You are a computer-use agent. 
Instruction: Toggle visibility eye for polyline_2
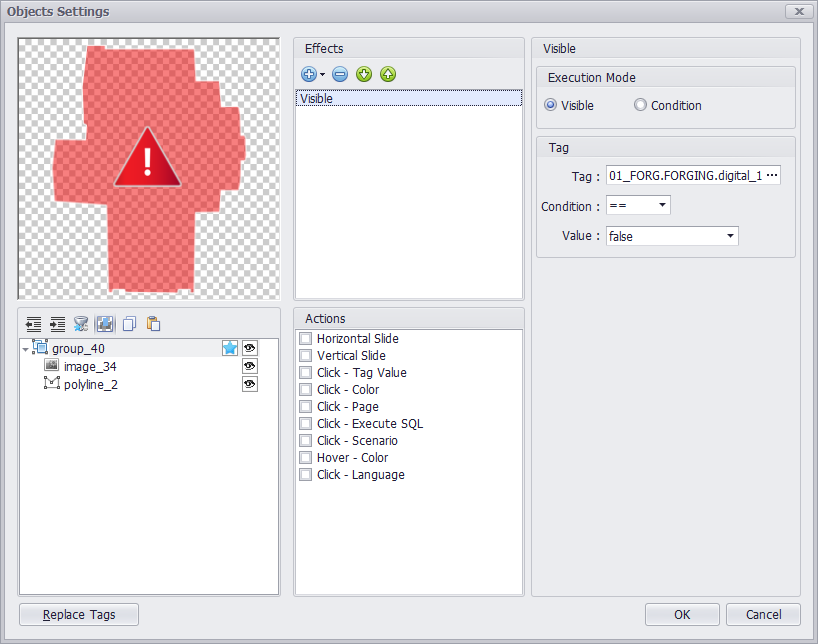click(x=250, y=385)
